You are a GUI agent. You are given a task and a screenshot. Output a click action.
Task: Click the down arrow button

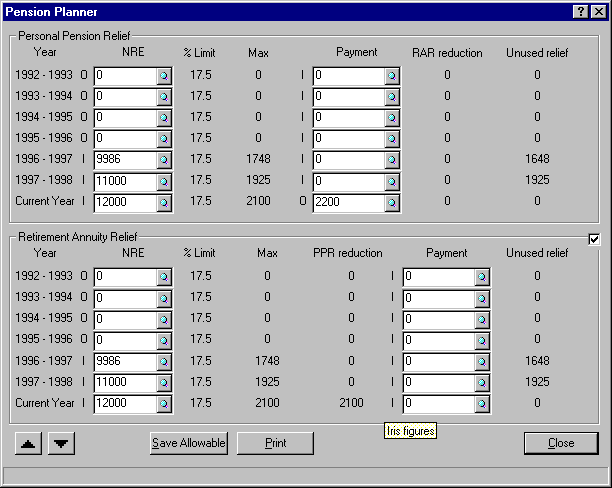click(x=61, y=443)
